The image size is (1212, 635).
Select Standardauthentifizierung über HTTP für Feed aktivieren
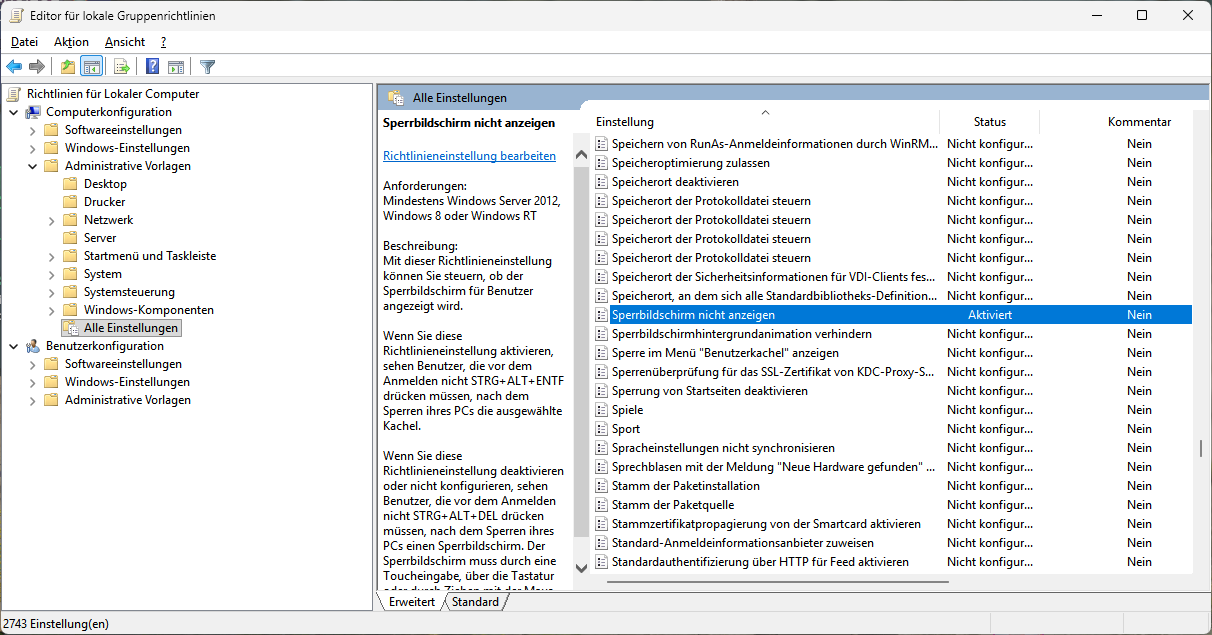760,562
